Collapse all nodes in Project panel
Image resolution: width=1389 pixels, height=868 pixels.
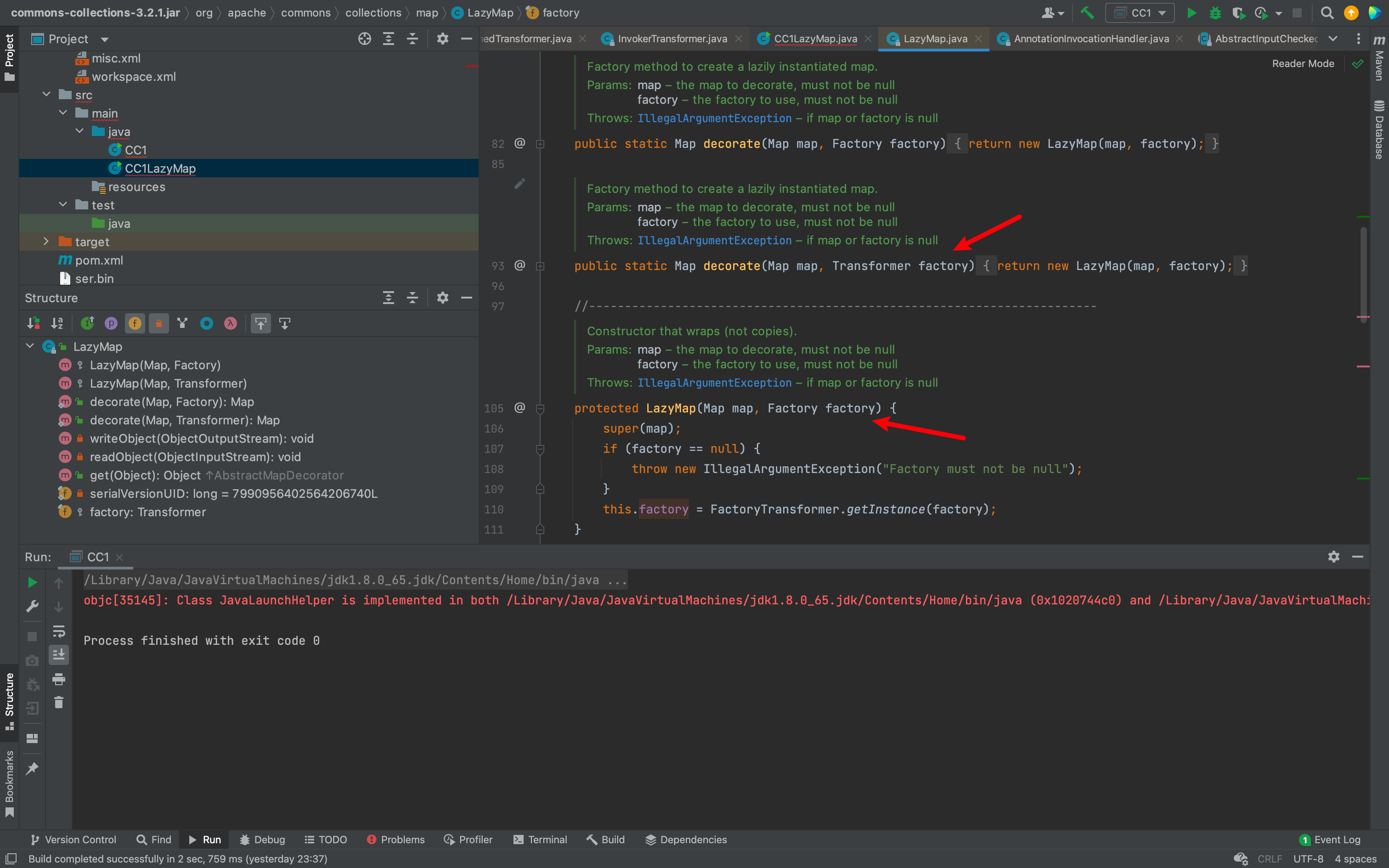point(412,39)
